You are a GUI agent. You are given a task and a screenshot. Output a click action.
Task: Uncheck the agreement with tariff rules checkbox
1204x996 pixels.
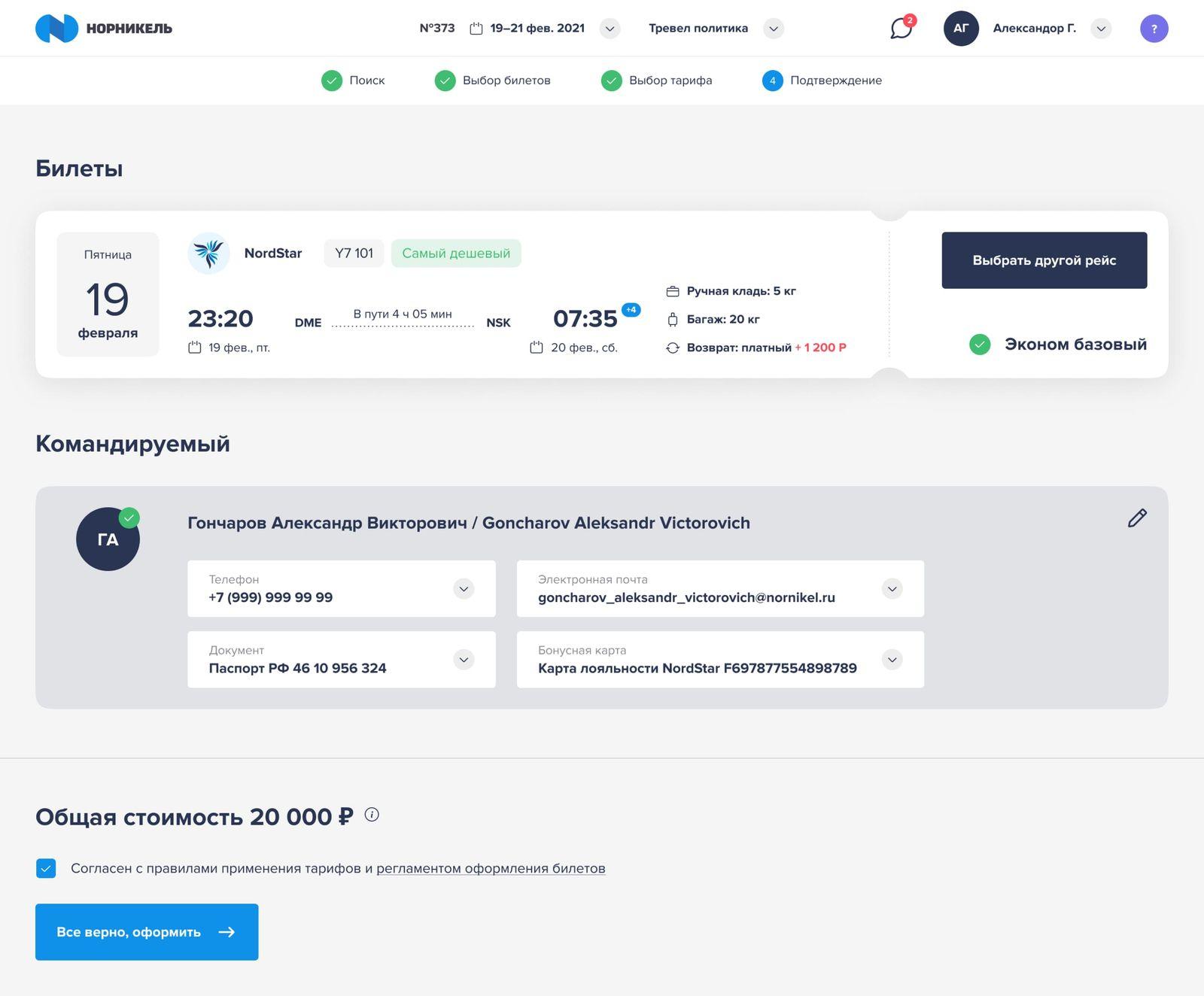tap(46, 868)
